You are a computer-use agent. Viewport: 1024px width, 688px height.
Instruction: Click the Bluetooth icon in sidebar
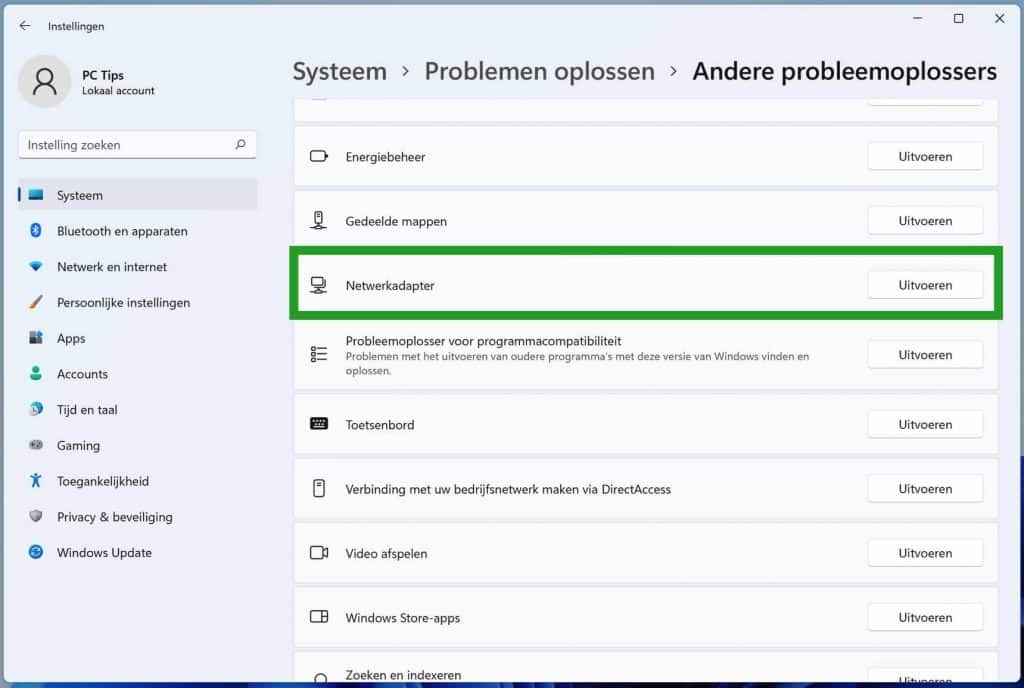(x=36, y=230)
